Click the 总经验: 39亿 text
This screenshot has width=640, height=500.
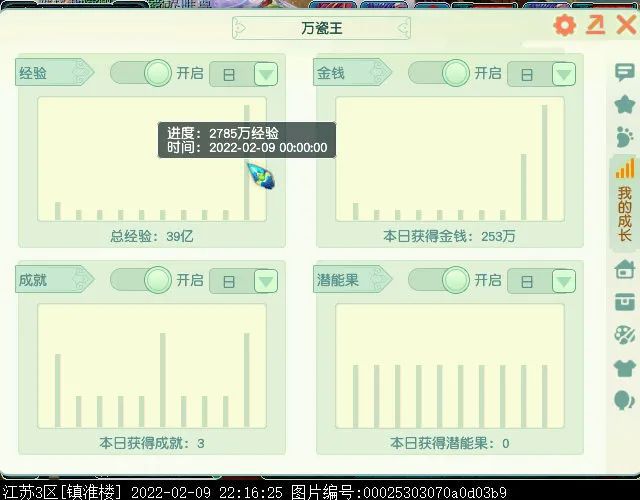pyautogui.click(x=151, y=236)
